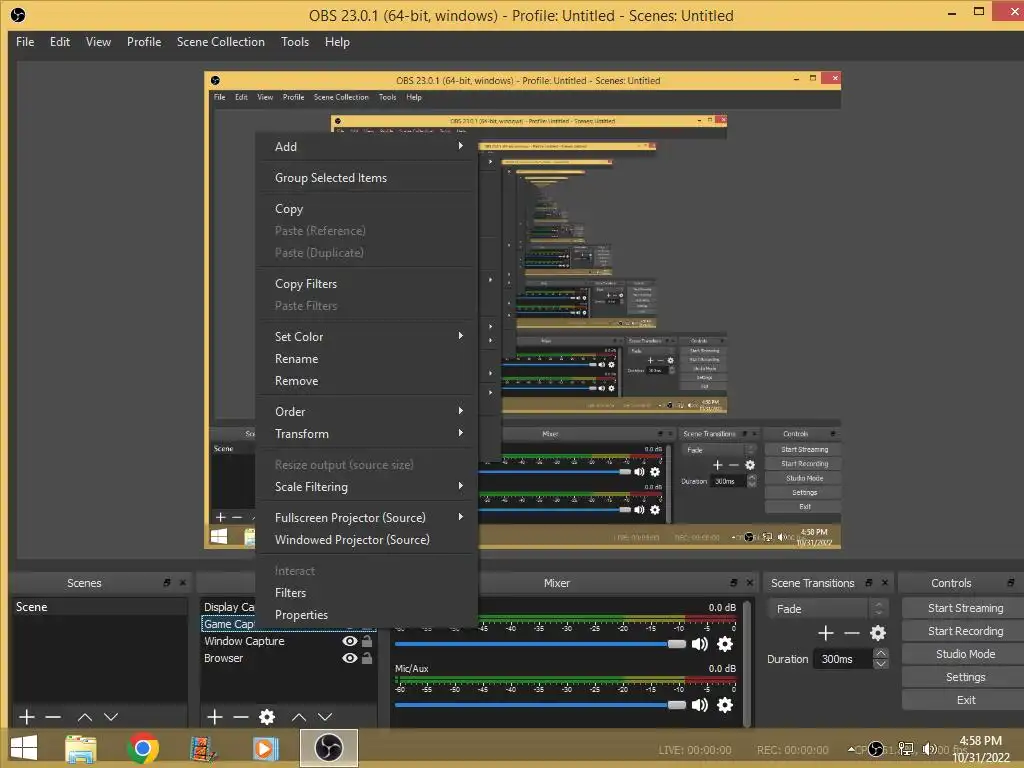Remove the selected scene using Scenes minus icon
Image resolution: width=1024 pixels, height=768 pixels.
point(54,717)
